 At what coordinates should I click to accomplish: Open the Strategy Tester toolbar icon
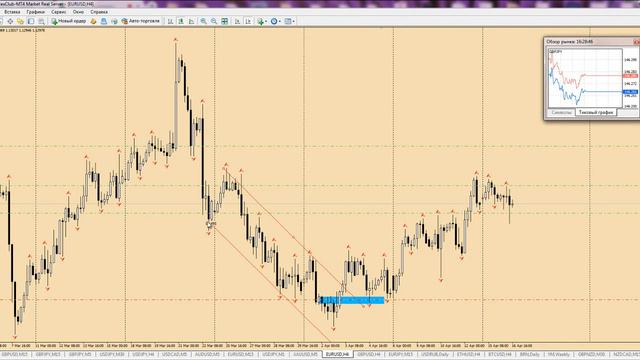click(41, 21)
